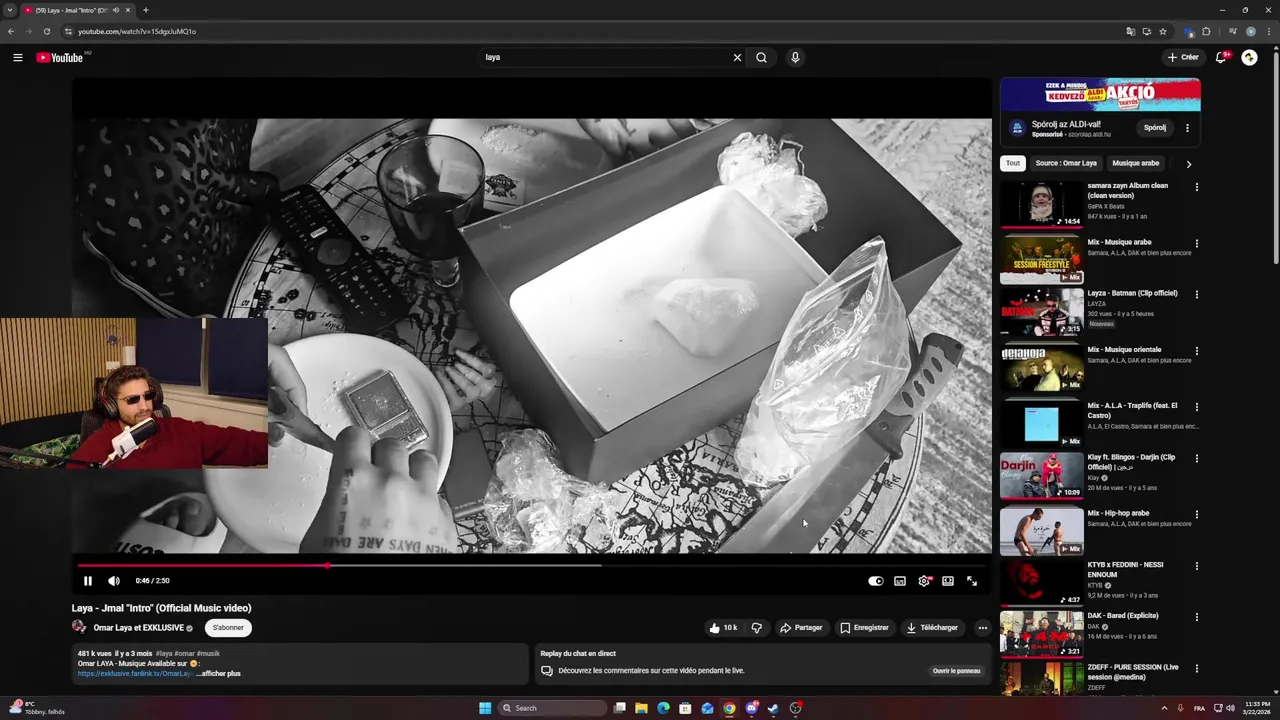Open Layza - Batman (Clip officiel) title
This screenshot has width=1280, height=720.
point(1132,293)
